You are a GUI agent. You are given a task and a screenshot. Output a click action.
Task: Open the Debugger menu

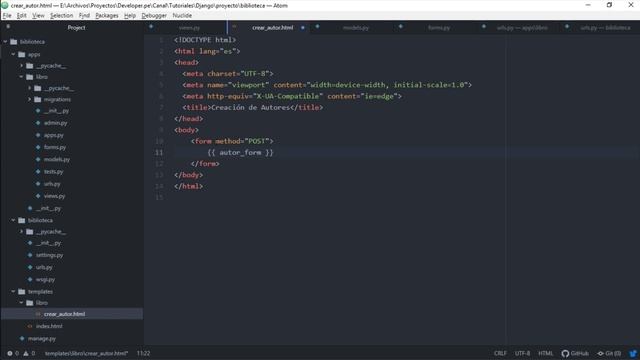coord(154,16)
